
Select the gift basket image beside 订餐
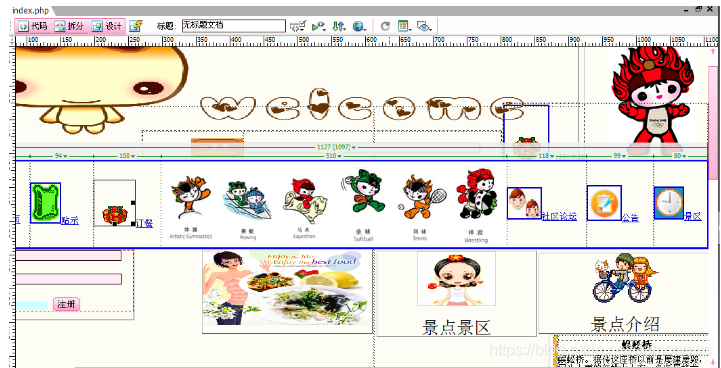[114, 203]
